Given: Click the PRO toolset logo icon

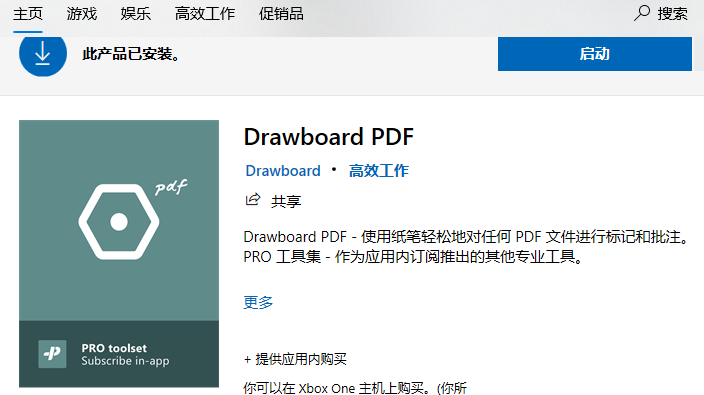Looking at the screenshot, I should (x=52, y=354).
